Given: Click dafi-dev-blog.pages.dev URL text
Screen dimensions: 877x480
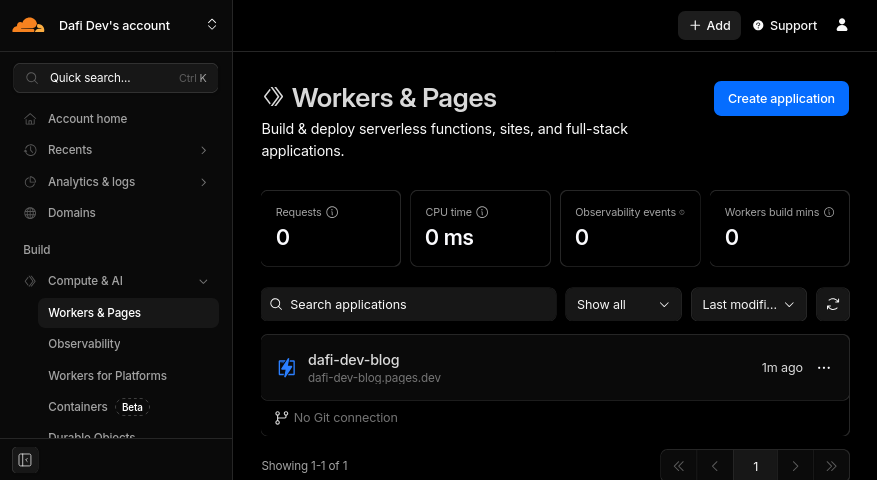Looking at the screenshot, I should pos(374,378).
